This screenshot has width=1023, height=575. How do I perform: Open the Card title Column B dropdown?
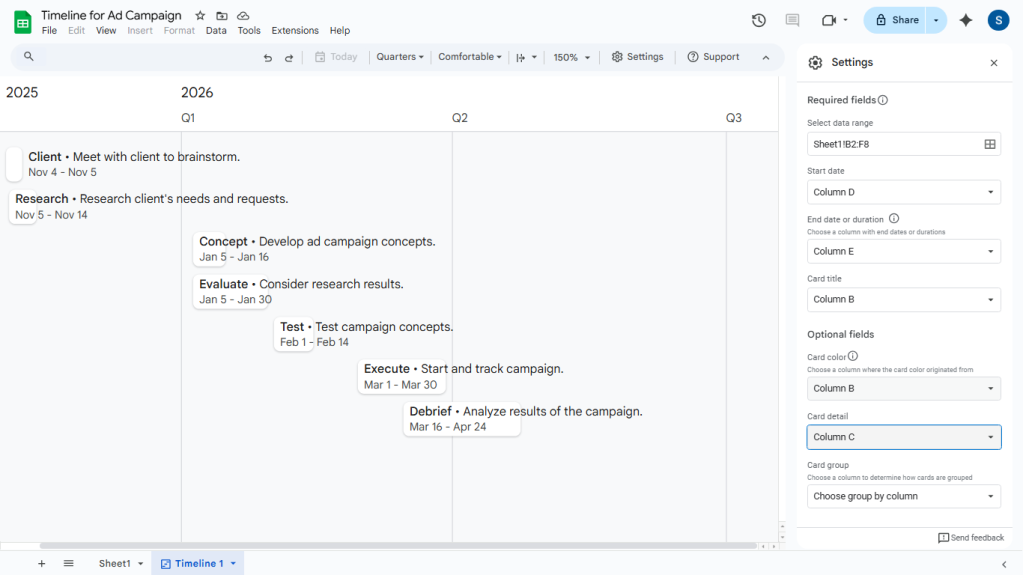coord(904,300)
